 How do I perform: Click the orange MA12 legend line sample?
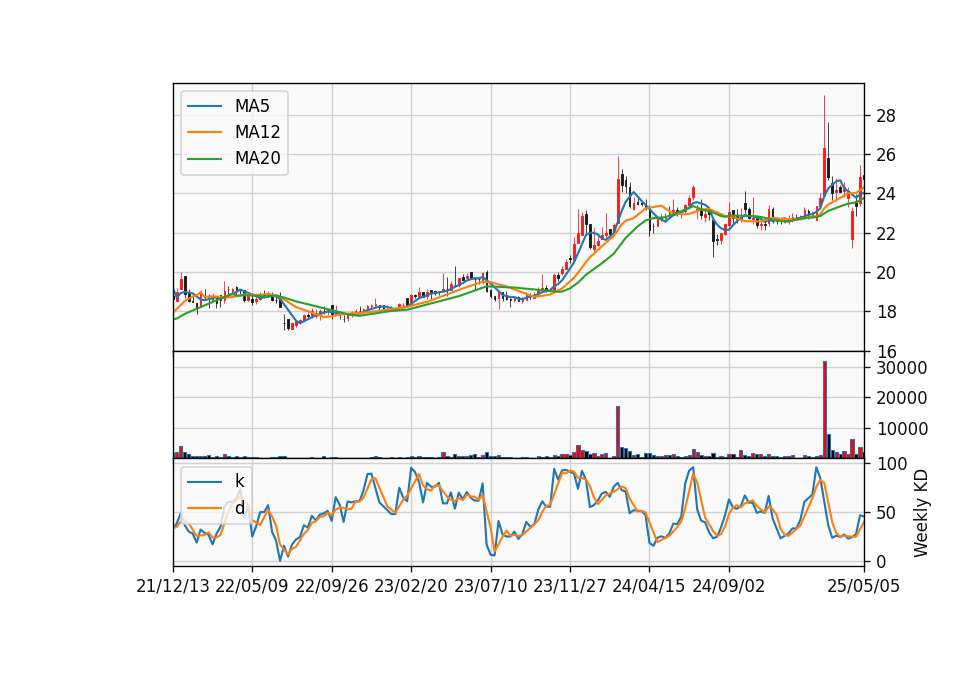pyautogui.click(x=204, y=132)
